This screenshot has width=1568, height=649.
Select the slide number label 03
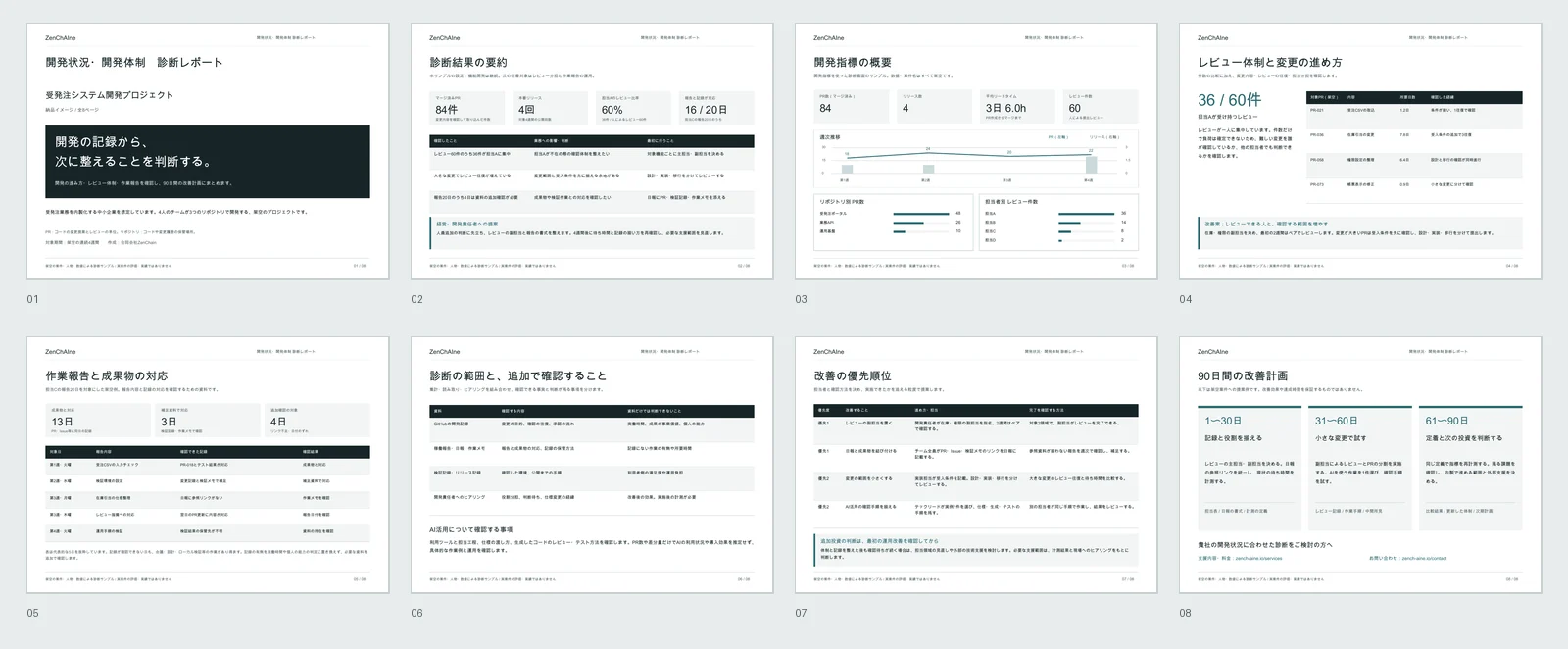click(802, 299)
